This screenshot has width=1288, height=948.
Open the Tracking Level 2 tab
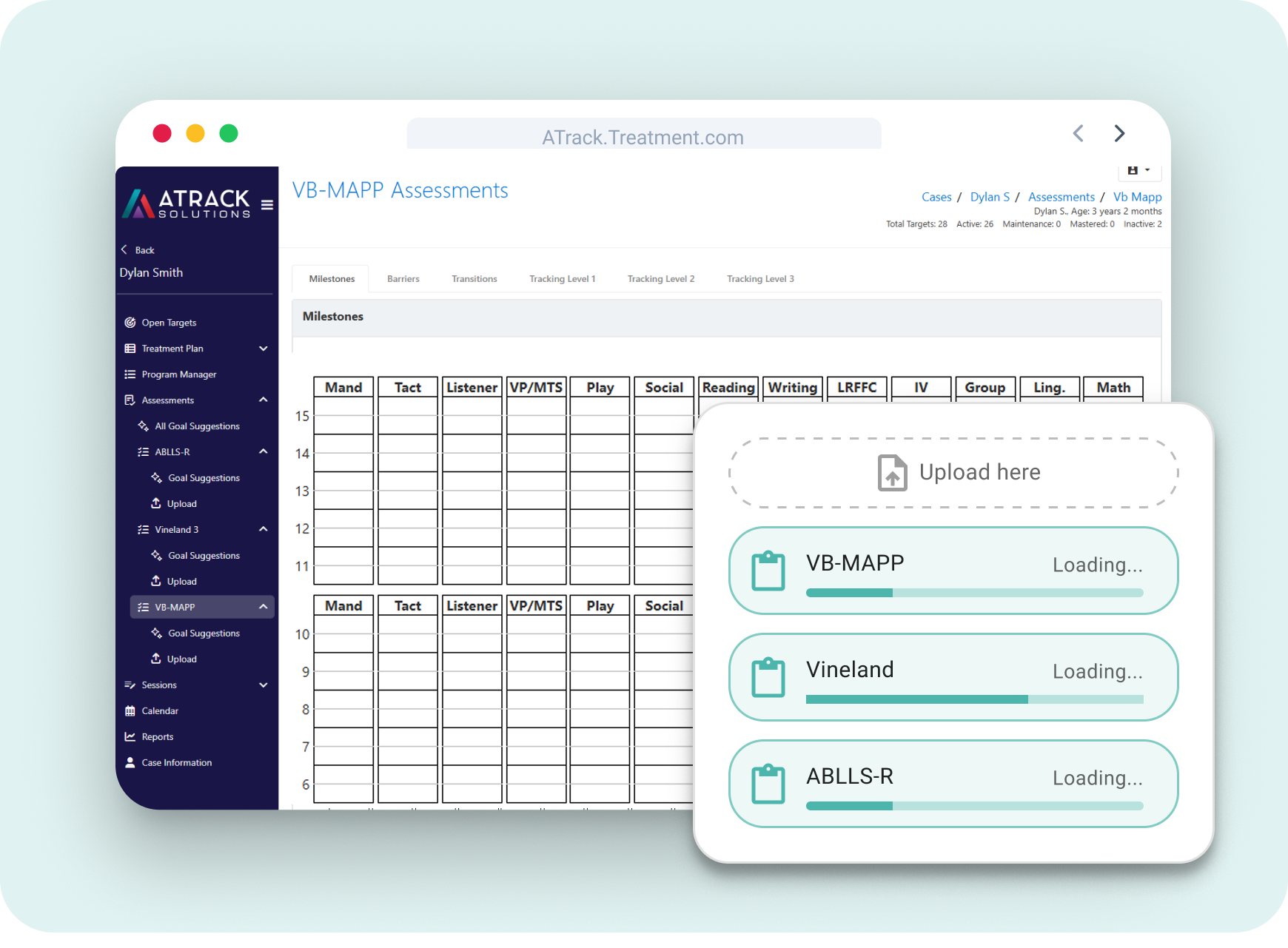(661, 279)
